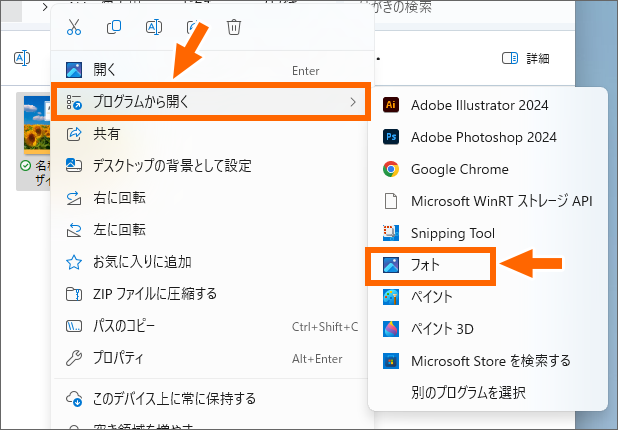The width and height of the screenshot is (618, 430).
Task: Open with Google Chrome
Action: [x=488, y=169]
